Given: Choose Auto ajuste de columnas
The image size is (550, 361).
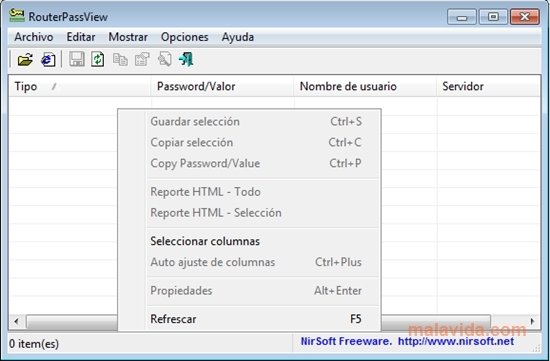Looking at the screenshot, I should pyautogui.click(x=250, y=262).
